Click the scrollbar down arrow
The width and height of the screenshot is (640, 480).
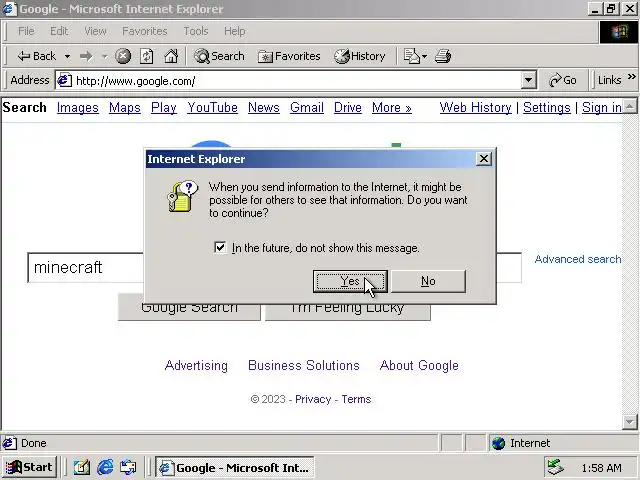point(630,421)
